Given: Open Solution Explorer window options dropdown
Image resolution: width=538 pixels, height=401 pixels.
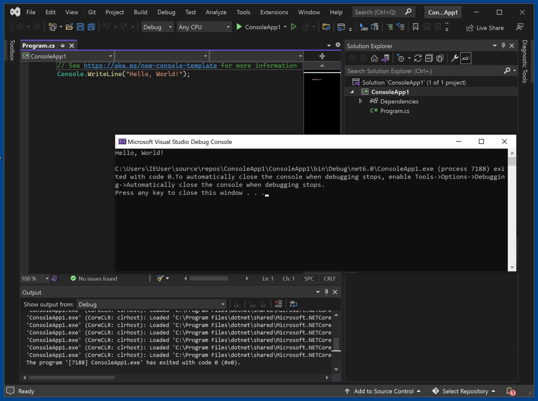Looking at the screenshot, I should 494,46.
